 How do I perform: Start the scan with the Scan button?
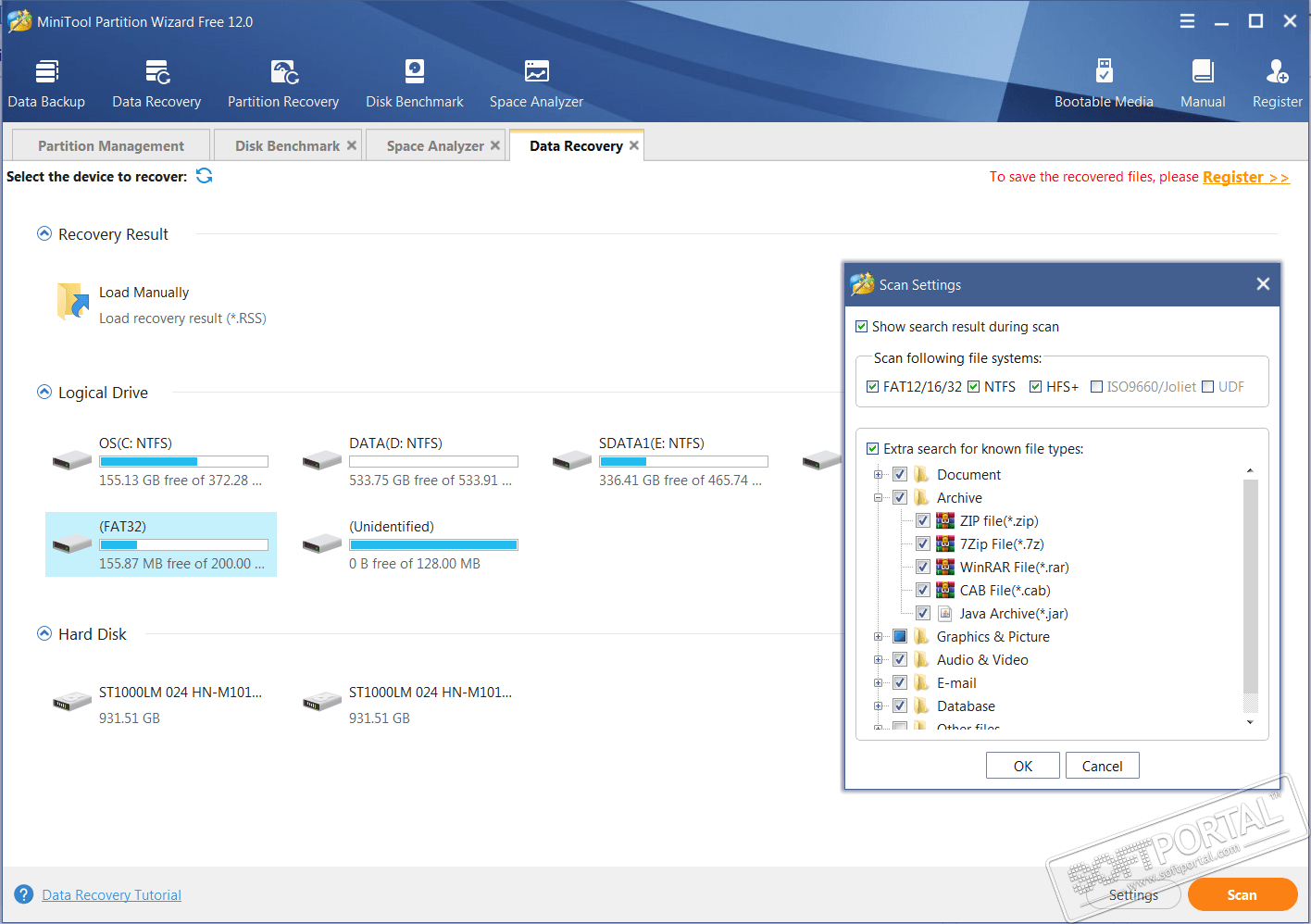pos(1242,894)
